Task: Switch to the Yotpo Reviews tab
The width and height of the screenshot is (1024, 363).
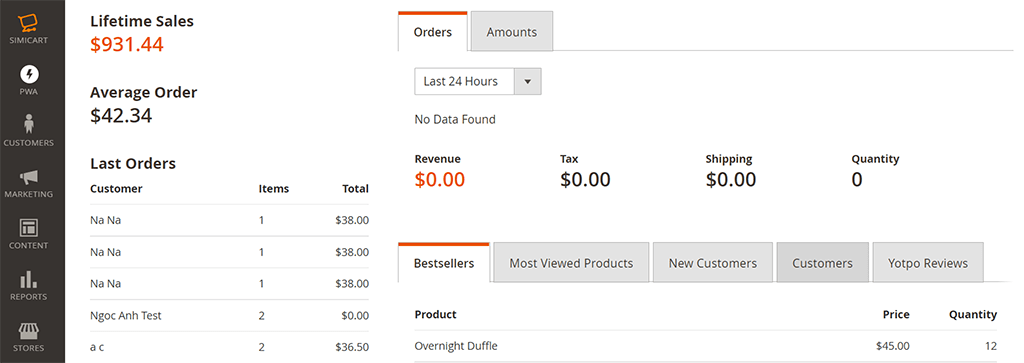Action: click(928, 263)
